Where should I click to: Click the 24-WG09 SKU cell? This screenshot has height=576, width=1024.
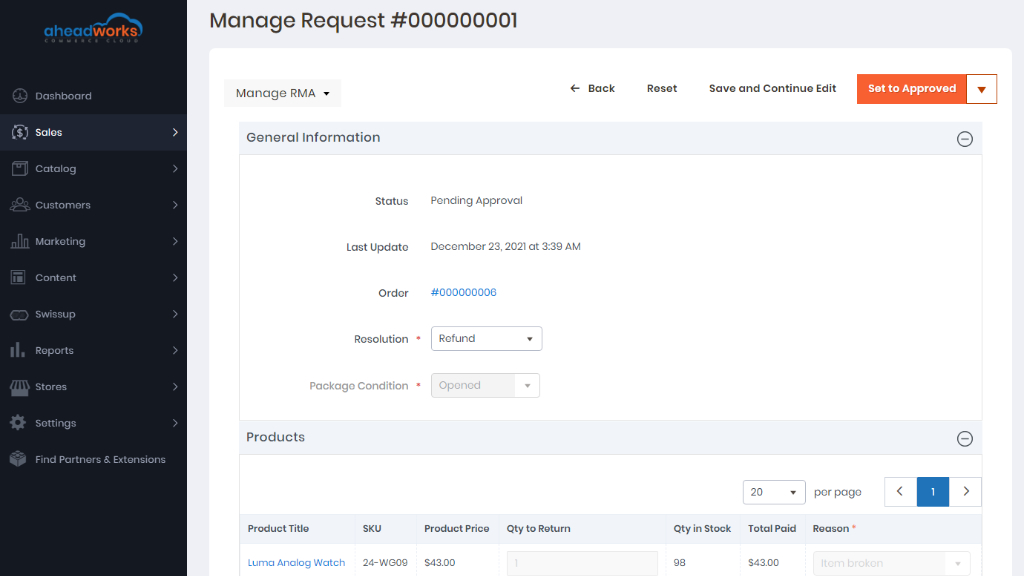point(385,562)
